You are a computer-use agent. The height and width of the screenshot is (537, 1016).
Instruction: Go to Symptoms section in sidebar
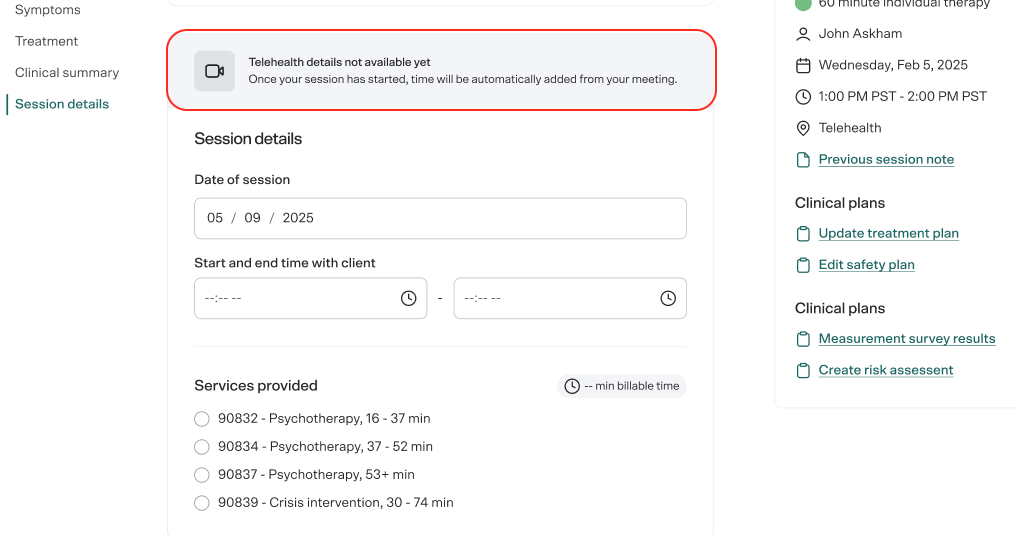coord(48,10)
